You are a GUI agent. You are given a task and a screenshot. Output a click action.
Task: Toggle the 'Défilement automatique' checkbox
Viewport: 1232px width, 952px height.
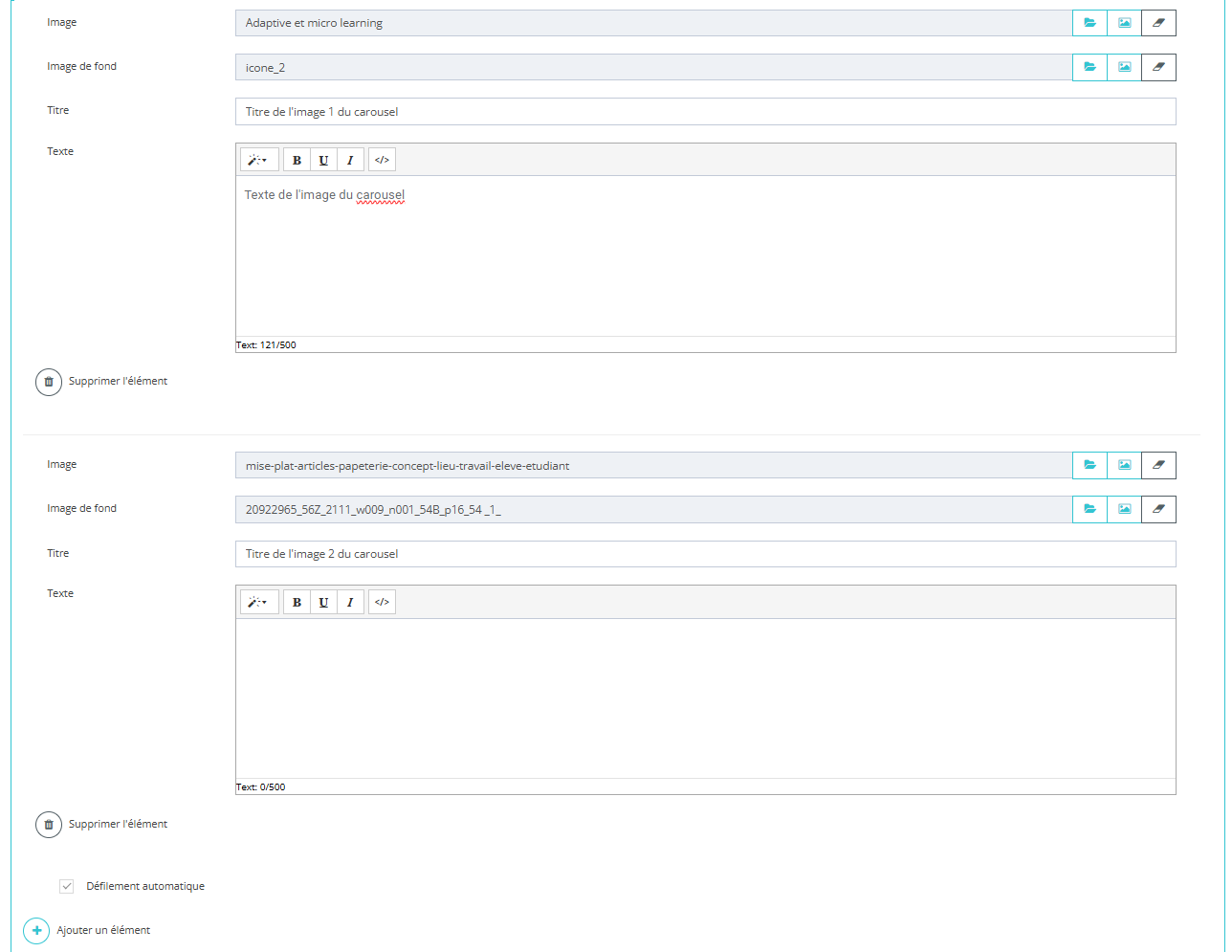67,886
